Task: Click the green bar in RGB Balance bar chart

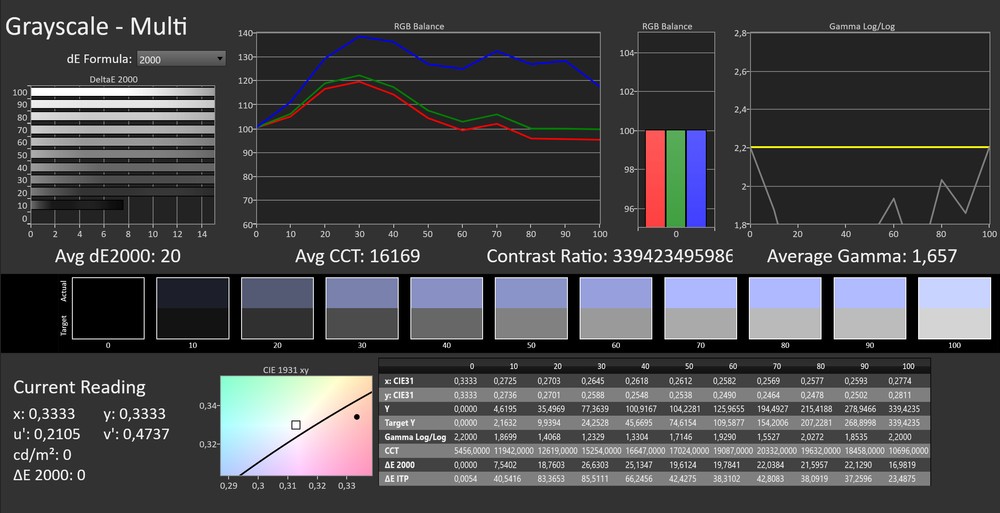Action: [x=676, y=178]
